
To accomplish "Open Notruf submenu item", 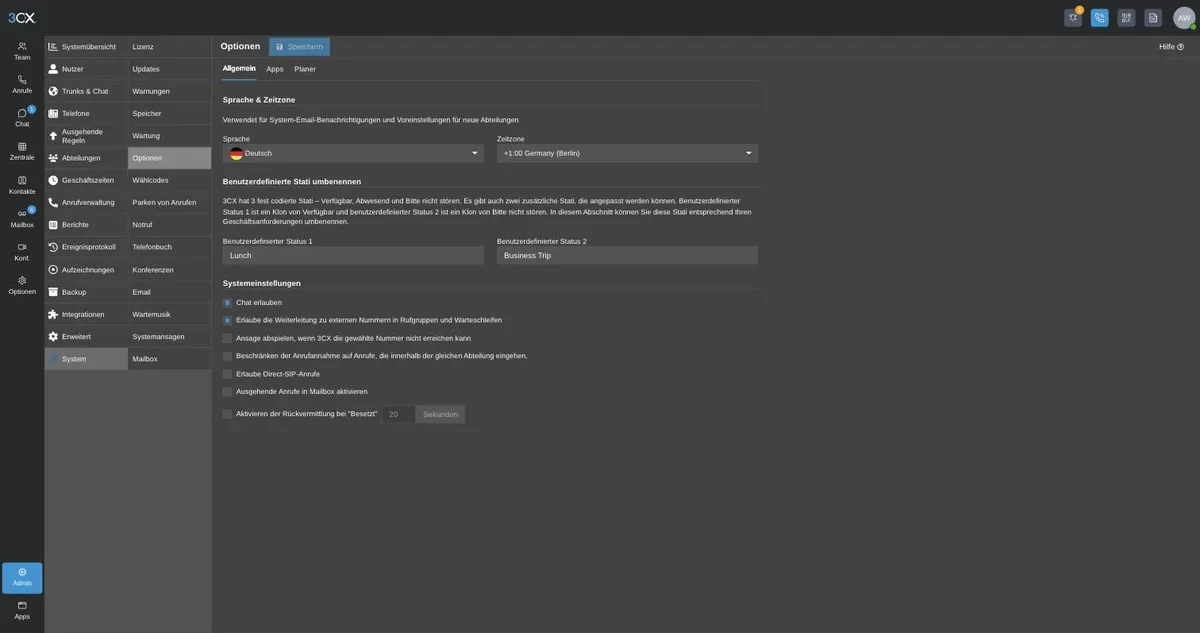I will 170,225.
